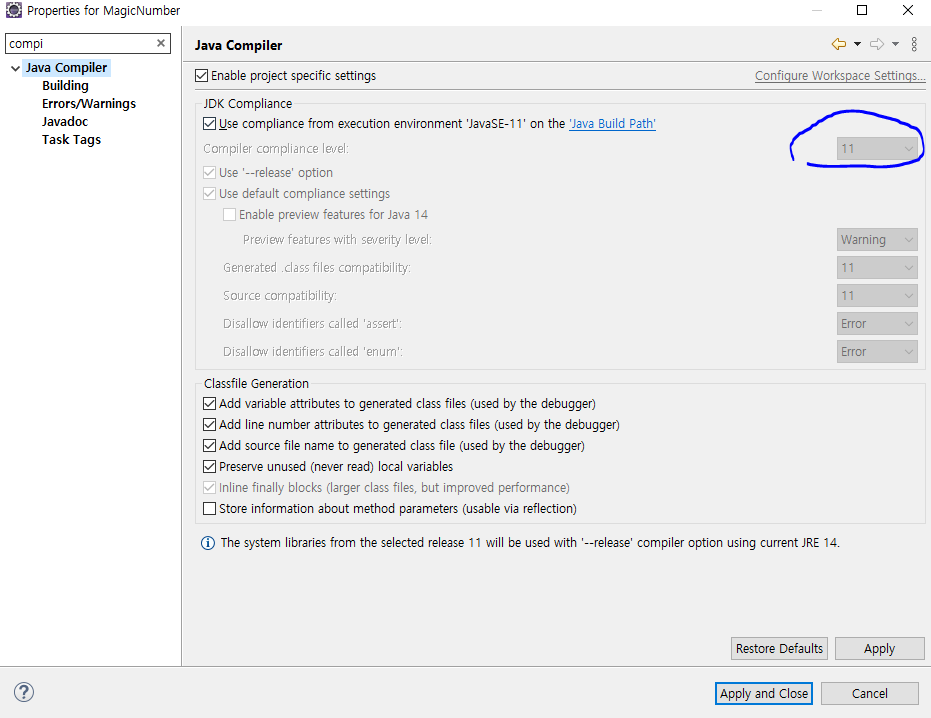Toggle Use '--release' option checkbox
The width and height of the screenshot is (931, 718).
coord(209,173)
